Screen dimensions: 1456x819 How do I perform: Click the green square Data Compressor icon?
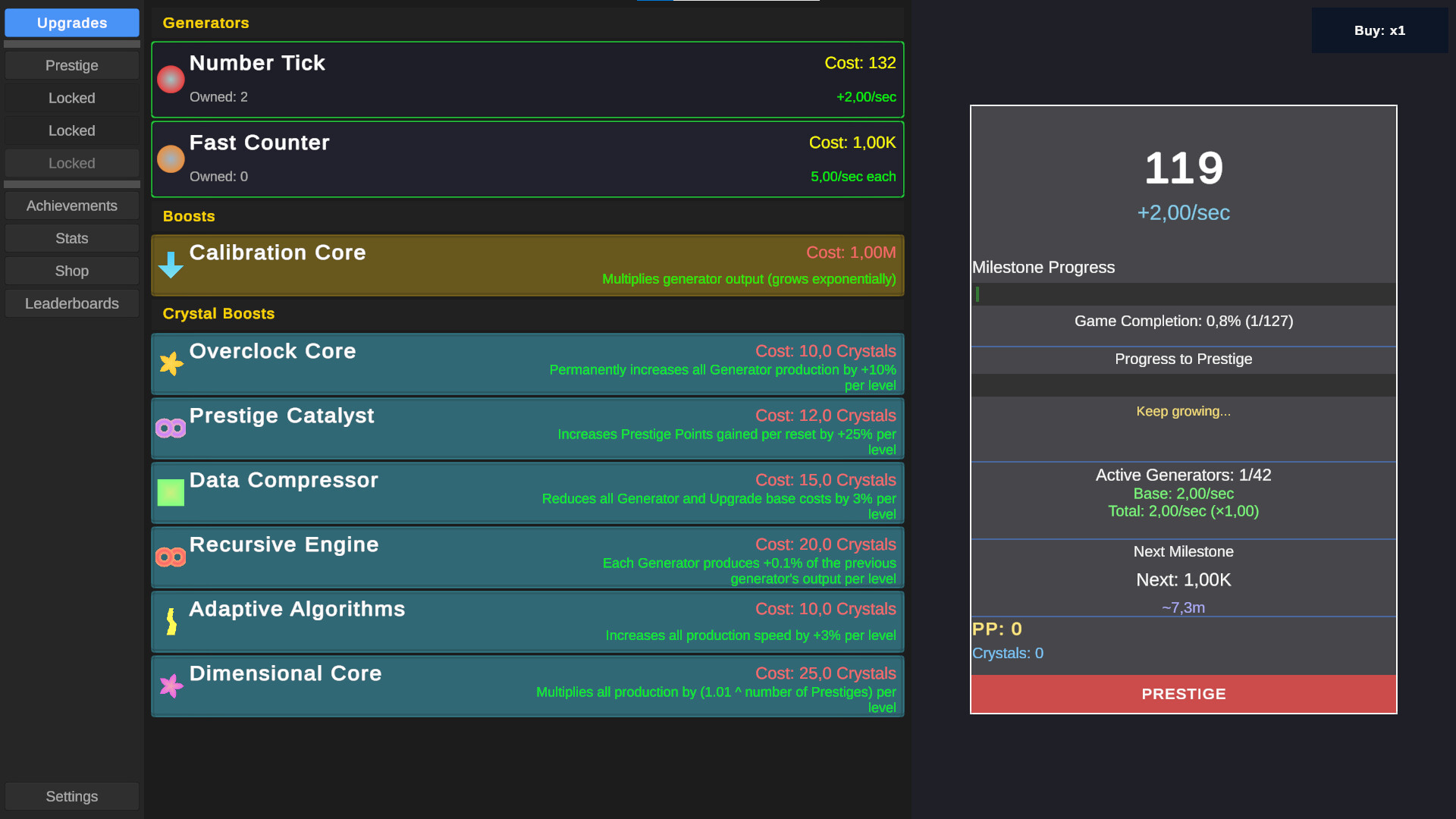coord(171,492)
